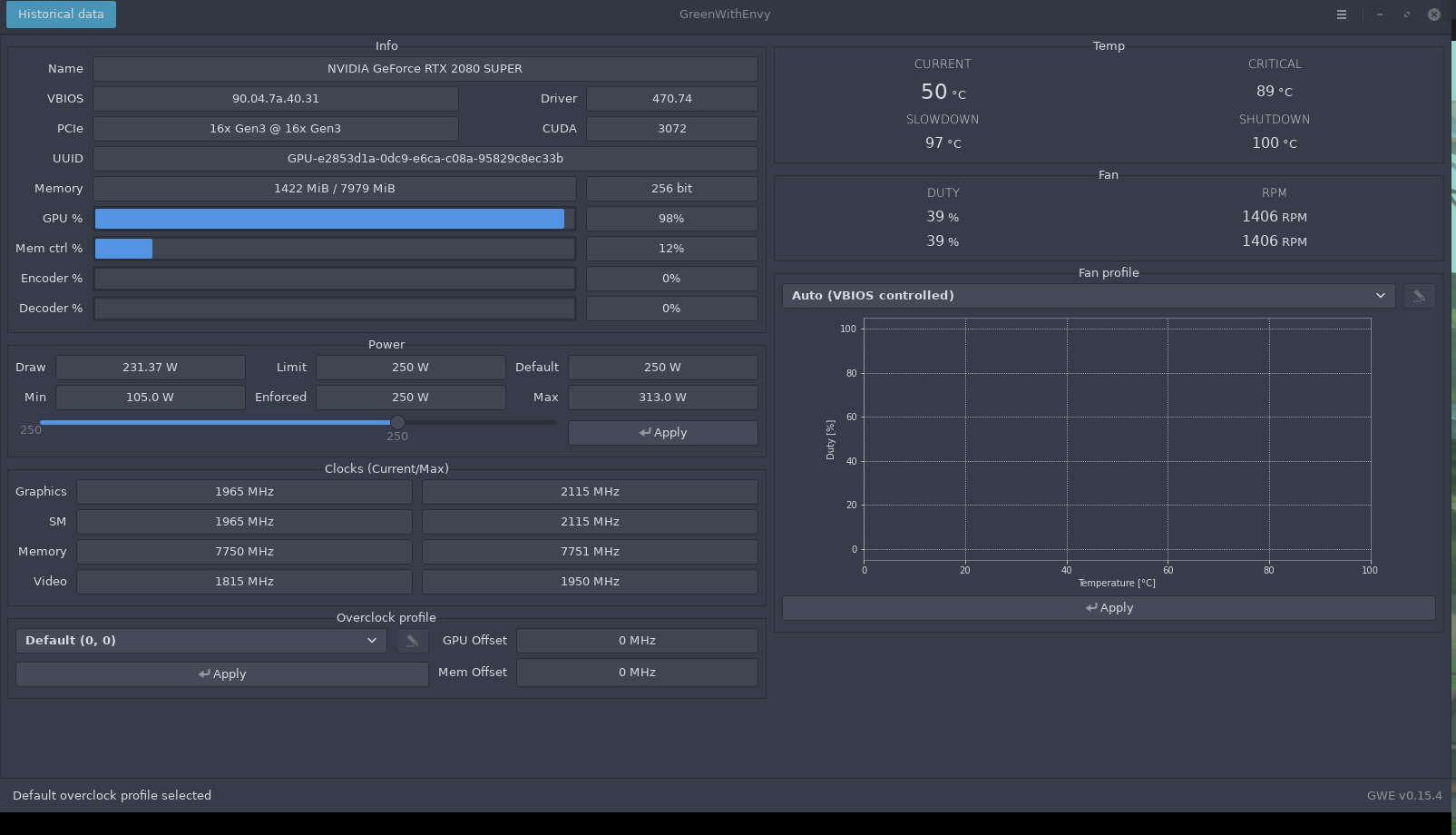This screenshot has height=835, width=1456.
Task: Click the GPU Offset input field
Action: 636,640
